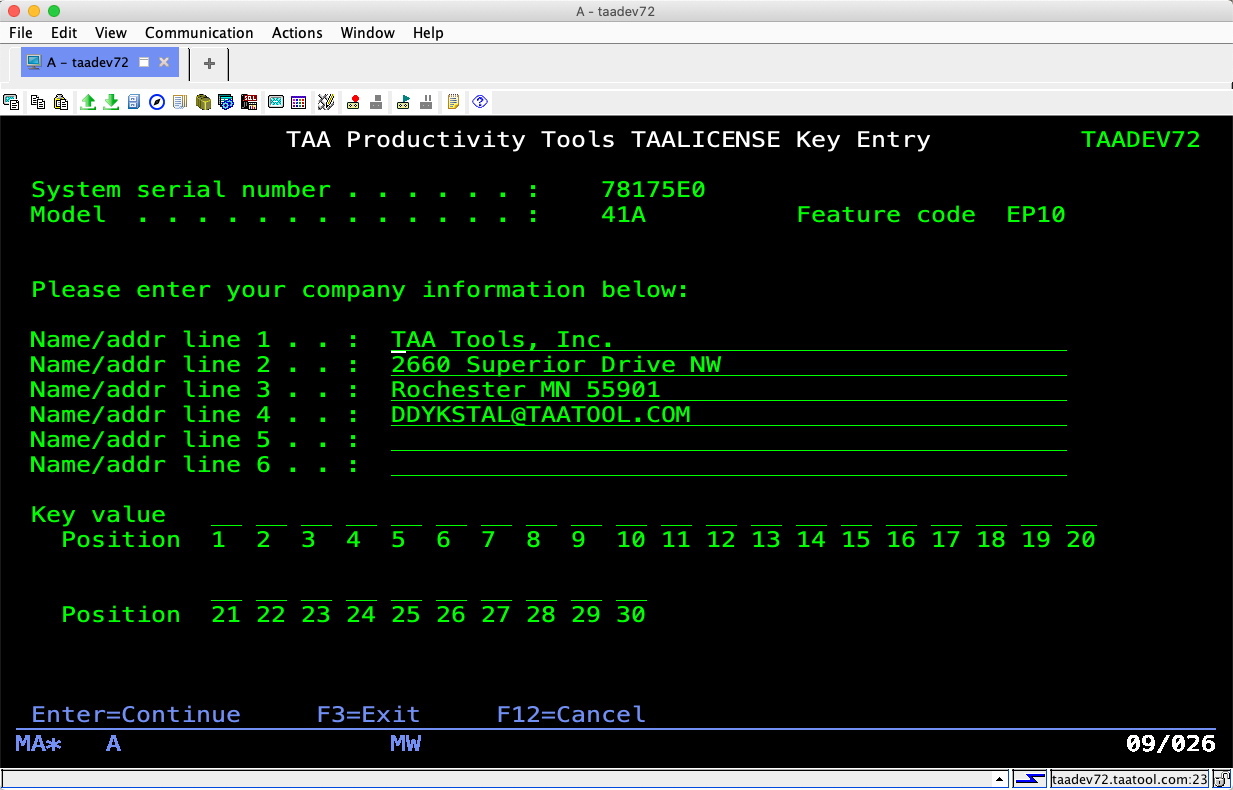Click the gray quit playing macro icon

426,102
